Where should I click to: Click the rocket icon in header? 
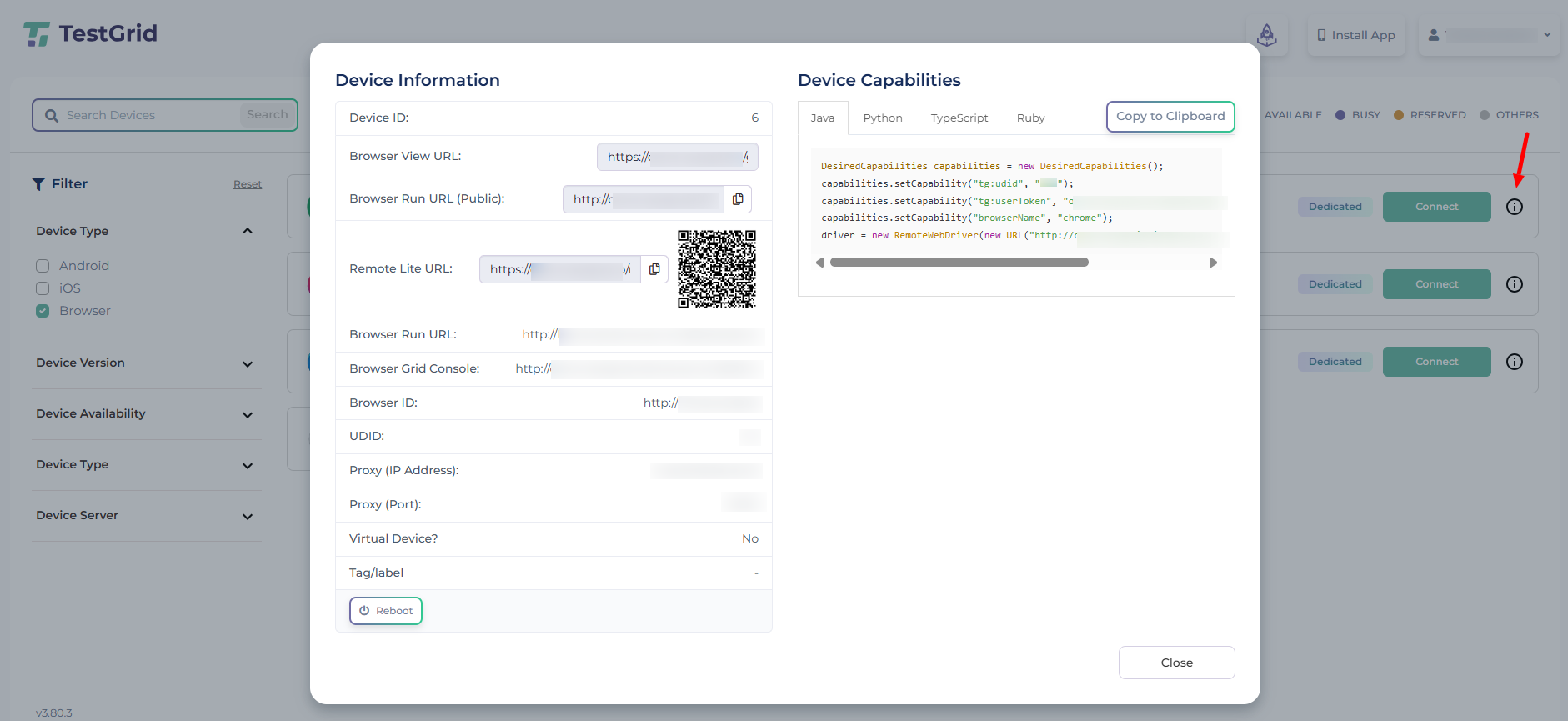1266,35
